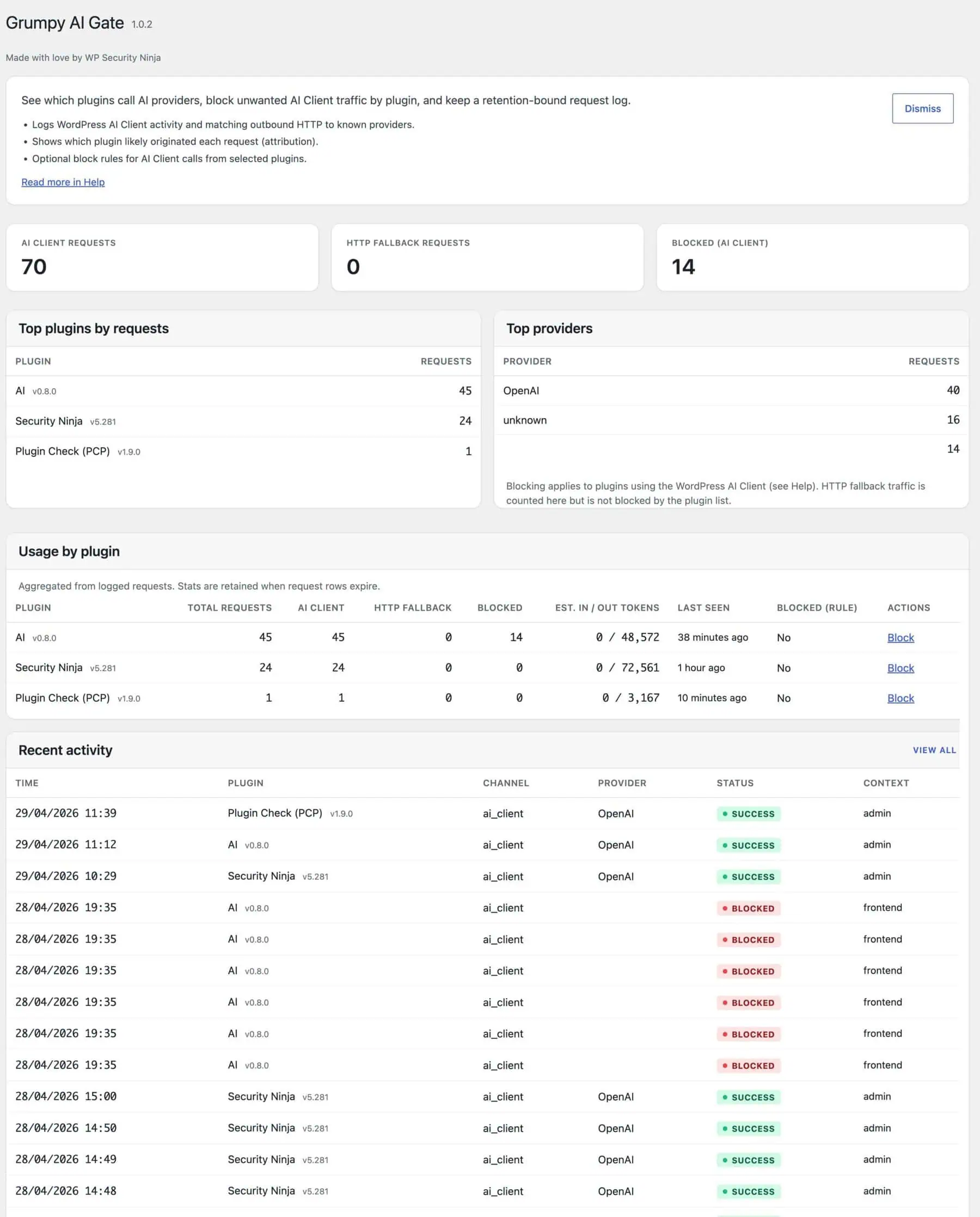Select the AI Client Requests 70 card

(x=162, y=258)
